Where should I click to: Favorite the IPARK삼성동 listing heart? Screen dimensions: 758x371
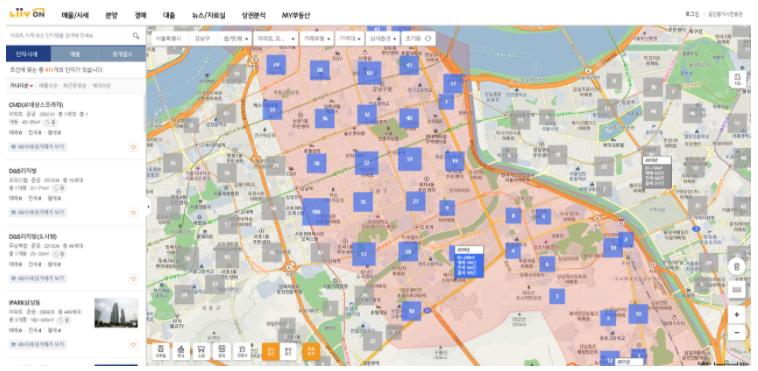point(133,345)
